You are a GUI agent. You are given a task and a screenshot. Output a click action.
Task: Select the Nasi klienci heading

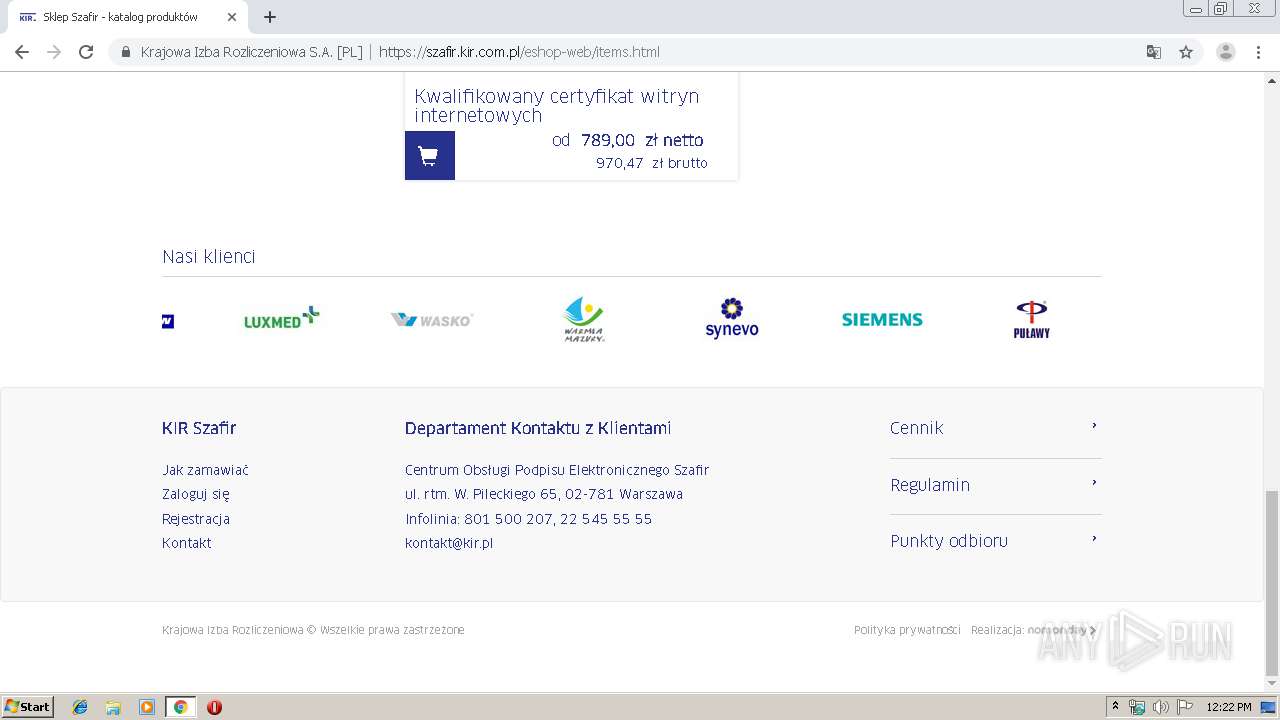pyautogui.click(x=209, y=257)
